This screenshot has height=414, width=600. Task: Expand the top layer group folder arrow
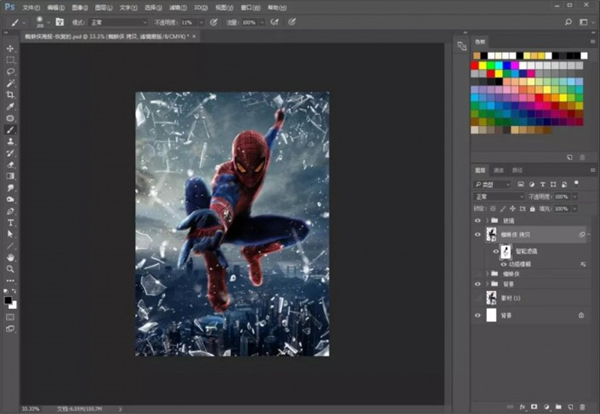coord(487,220)
